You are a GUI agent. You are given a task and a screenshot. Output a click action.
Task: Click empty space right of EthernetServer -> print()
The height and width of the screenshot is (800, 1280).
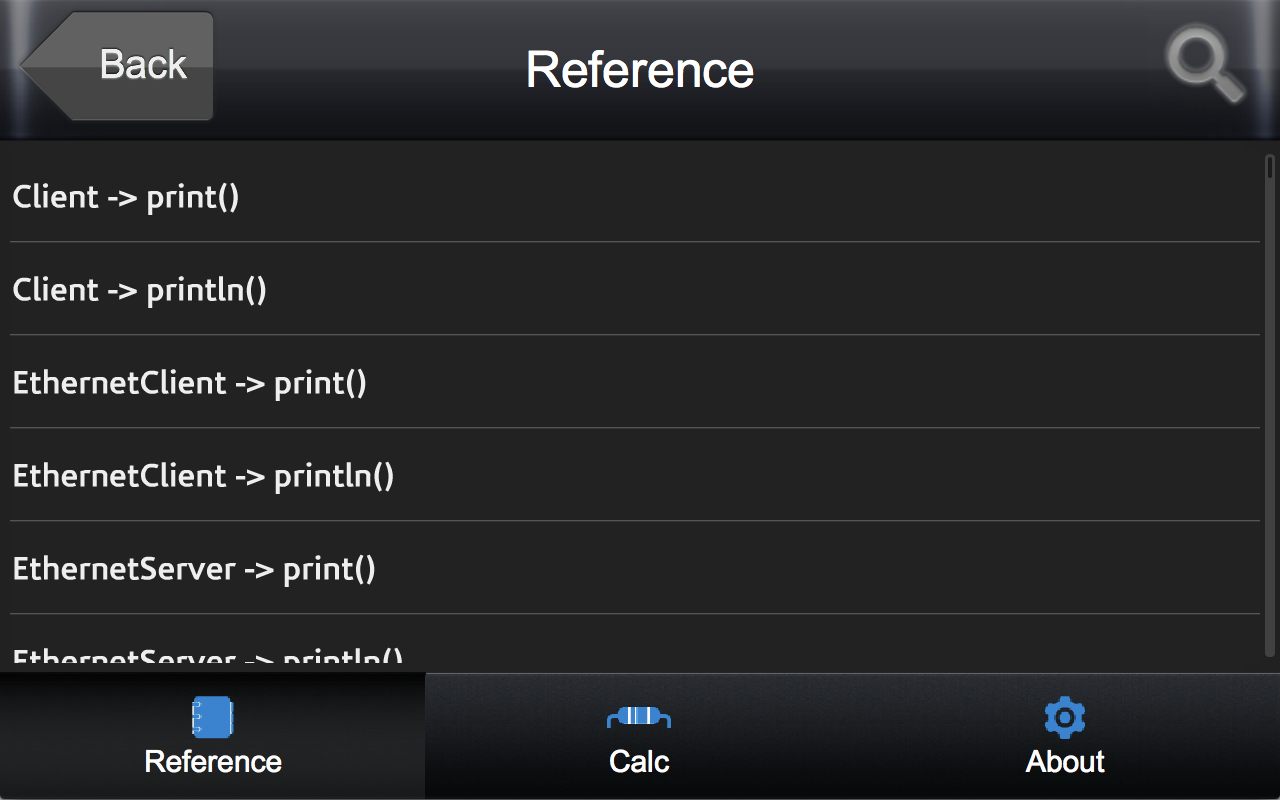click(x=800, y=569)
